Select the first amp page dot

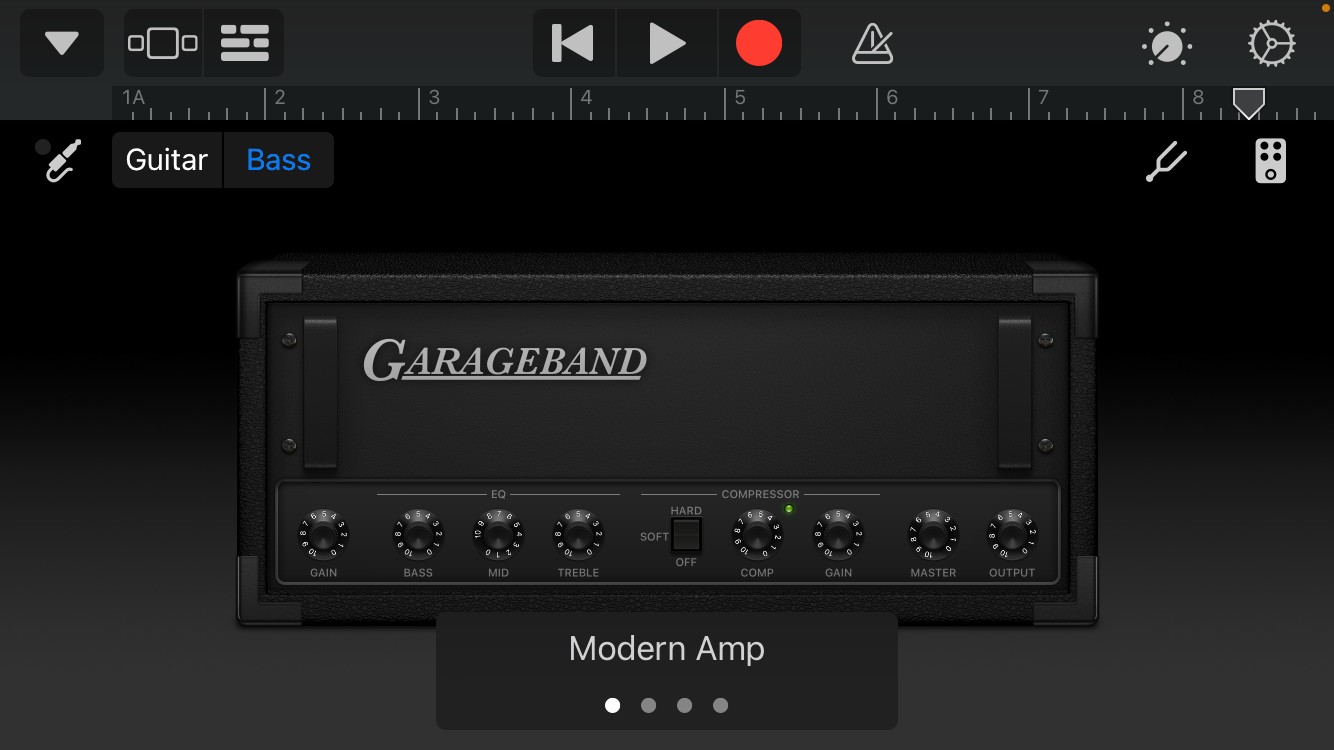pos(613,705)
